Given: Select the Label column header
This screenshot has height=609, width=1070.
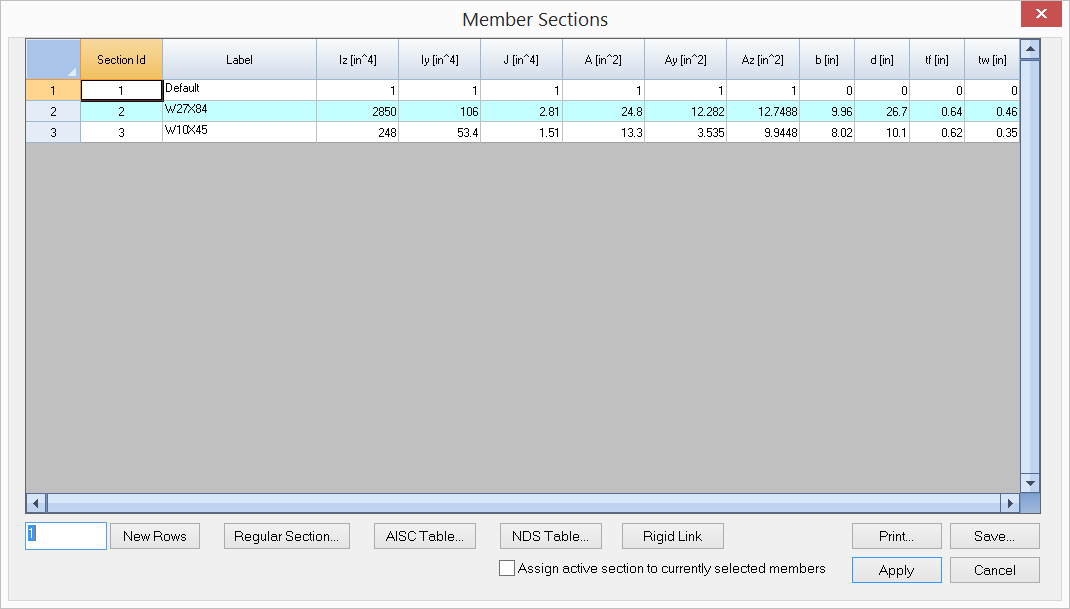Looking at the screenshot, I should click(239, 60).
